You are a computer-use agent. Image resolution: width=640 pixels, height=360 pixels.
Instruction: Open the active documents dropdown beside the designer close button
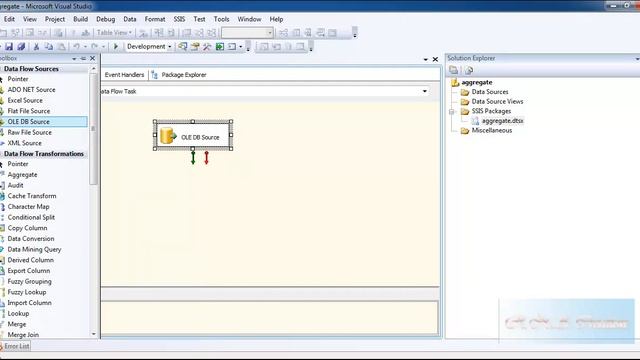coord(426,60)
